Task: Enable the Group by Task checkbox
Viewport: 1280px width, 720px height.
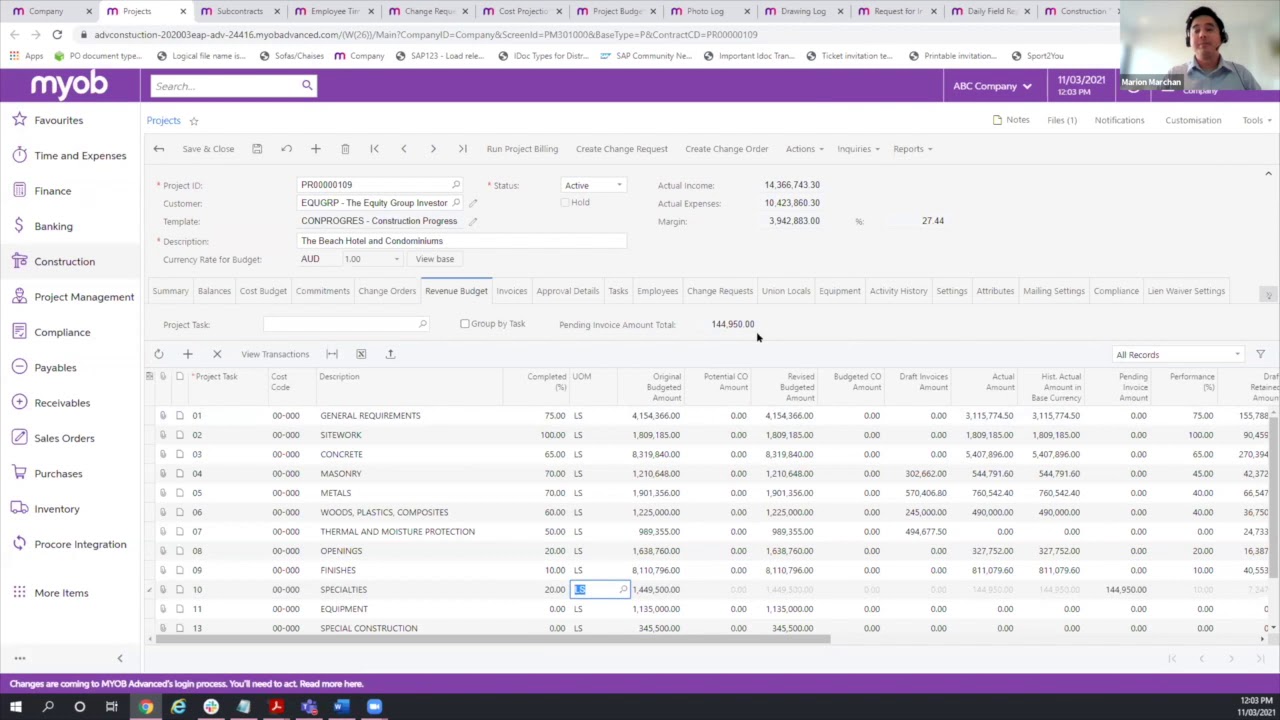Action: point(465,324)
